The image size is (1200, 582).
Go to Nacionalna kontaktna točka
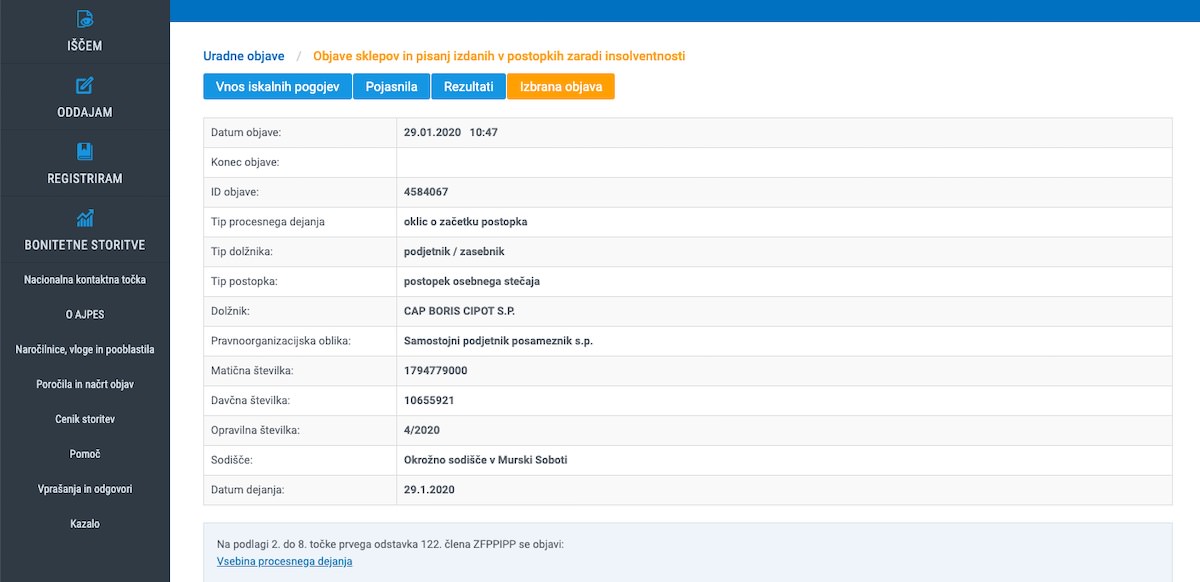coord(85,280)
